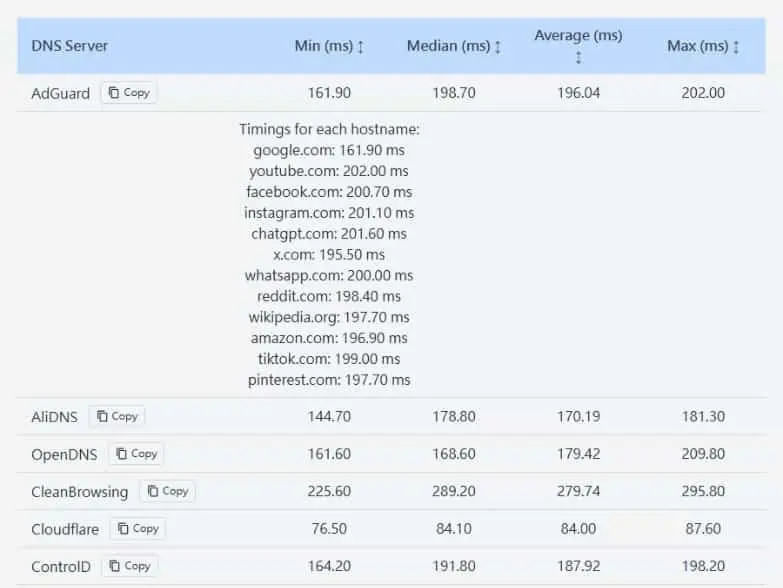The width and height of the screenshot is (783, 588).
Task: Sort by the Max (ms) arrow icon
Action: pyautogui.click(x=736, y=47)
